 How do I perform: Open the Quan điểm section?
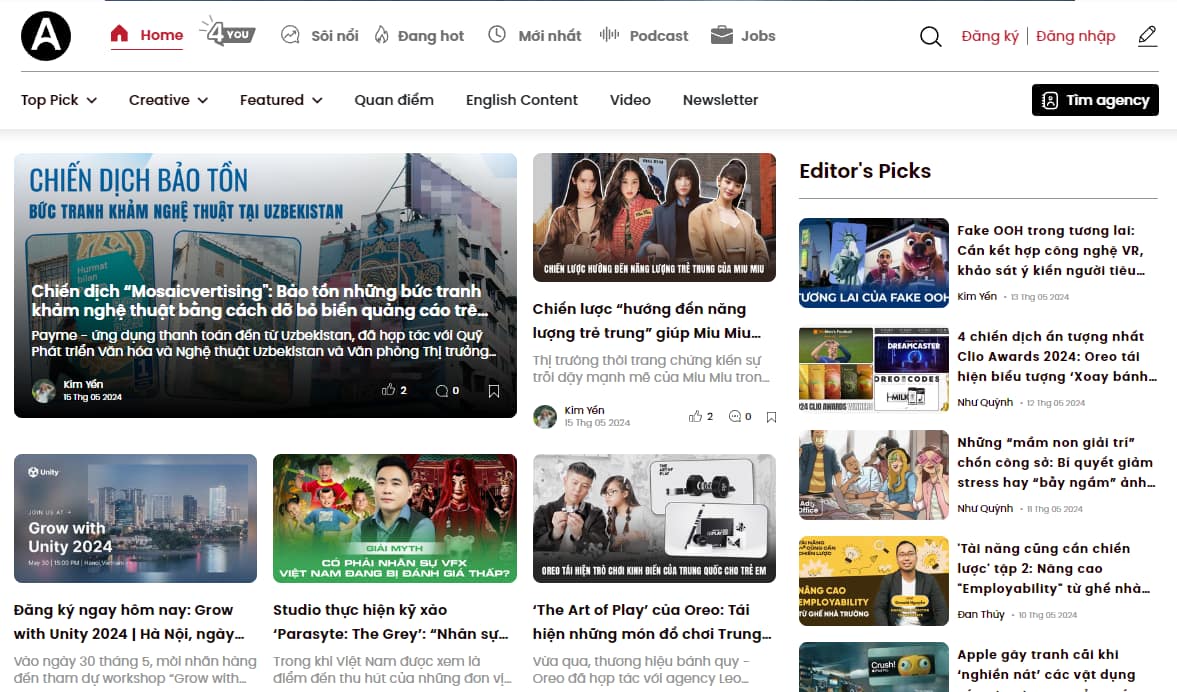(x=394, y=100)
